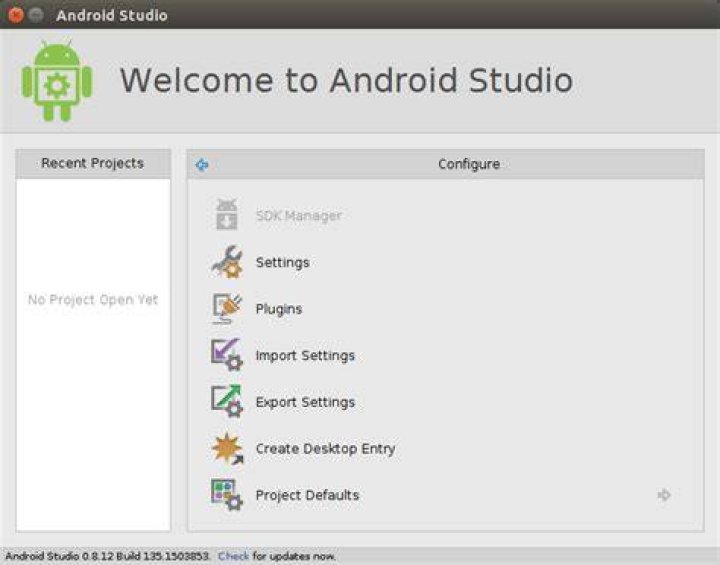Open Project Defaults label
Viewport: 720px width, 565px height.
[307, 495]
